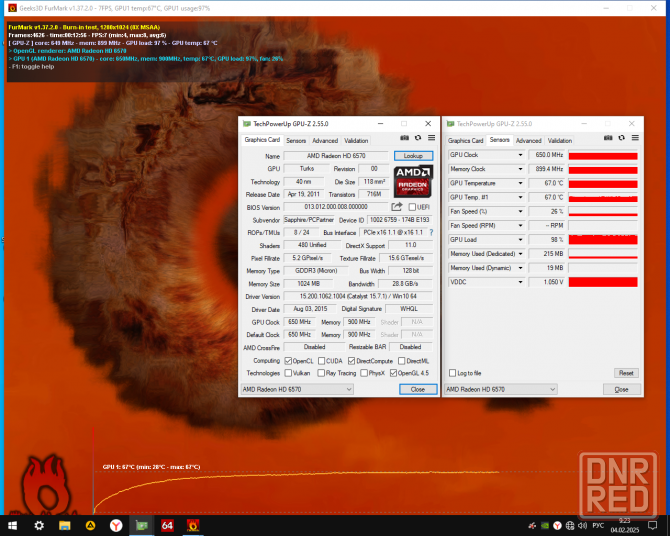
Task: Switch to Advanced tab in left GPU-Z window
Action: pos(325,140)
